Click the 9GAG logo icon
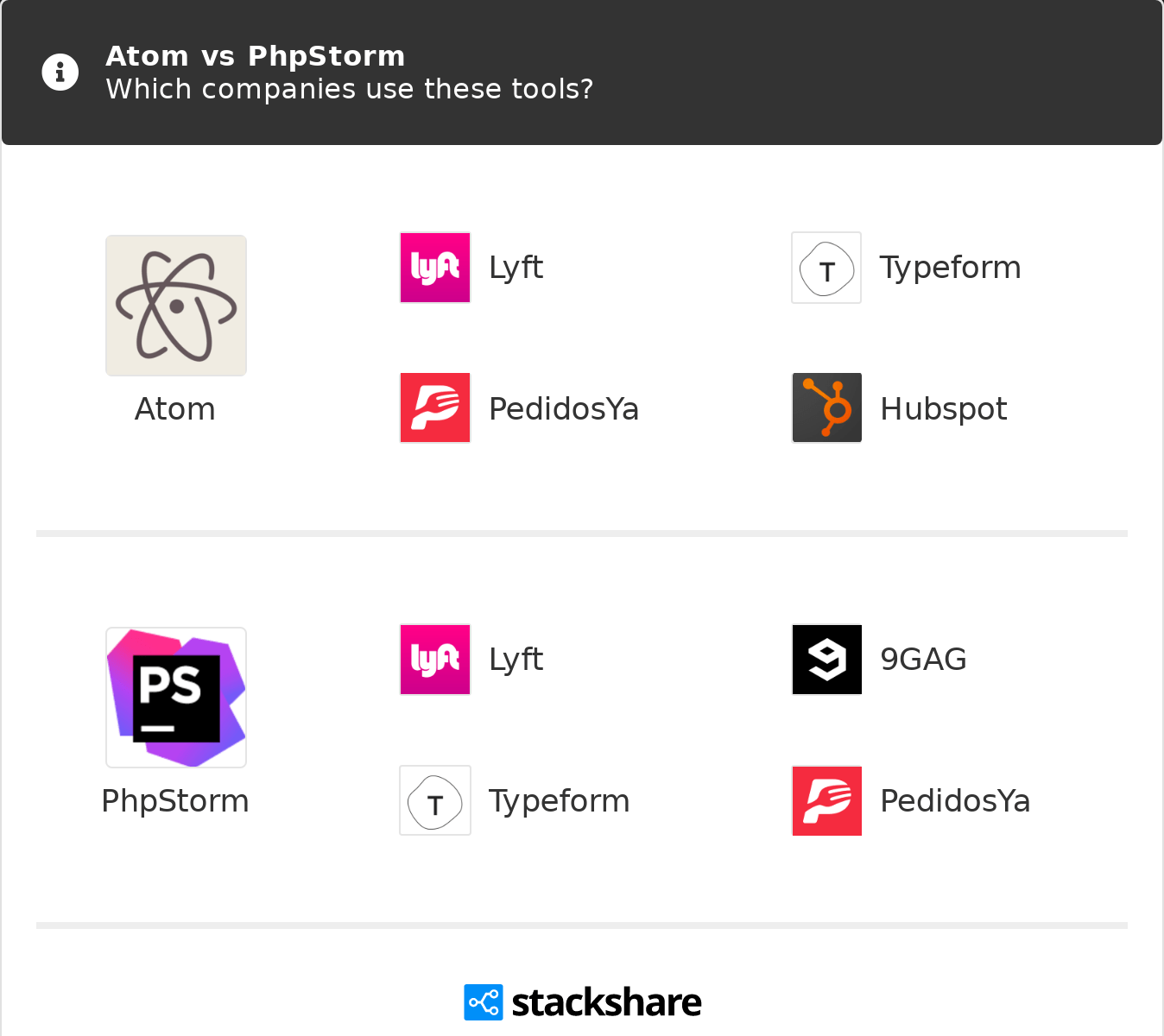 point(827,660)
